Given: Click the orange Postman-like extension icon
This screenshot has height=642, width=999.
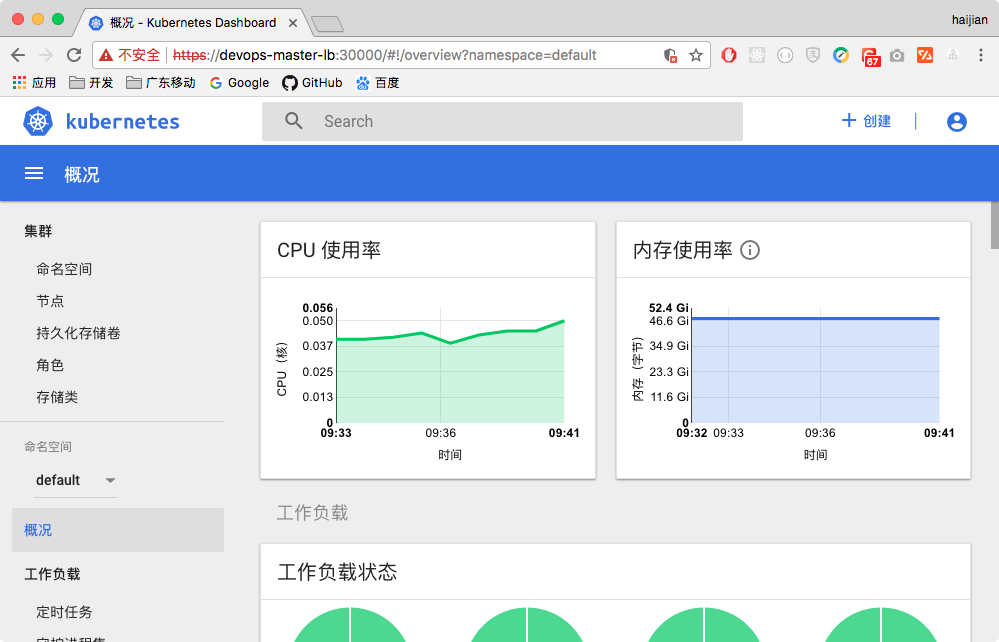Looking at the screenshot, I should tap(925, 55).
